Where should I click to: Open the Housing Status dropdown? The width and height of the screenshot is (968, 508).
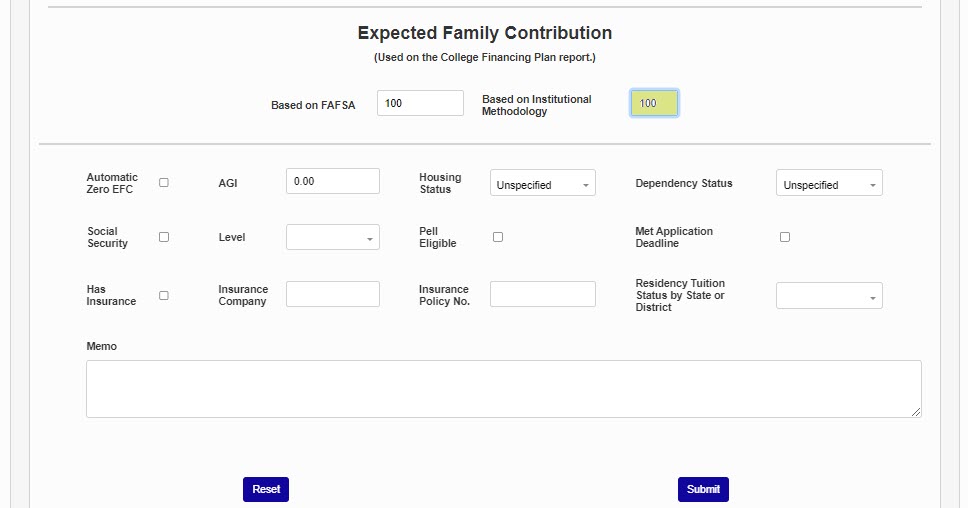tap(542, 184)
